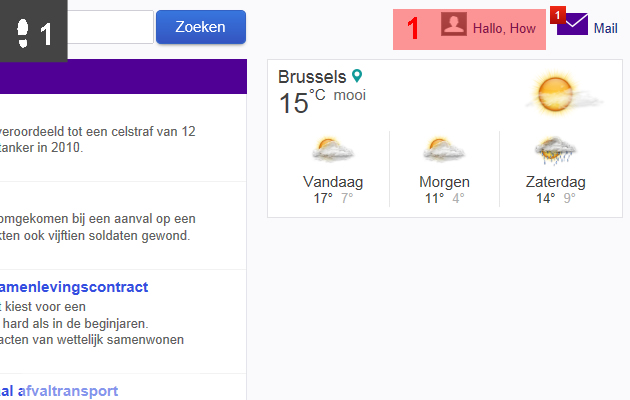Select the Vandaag forecast label

pyautogui.click(x=333, y=182)
